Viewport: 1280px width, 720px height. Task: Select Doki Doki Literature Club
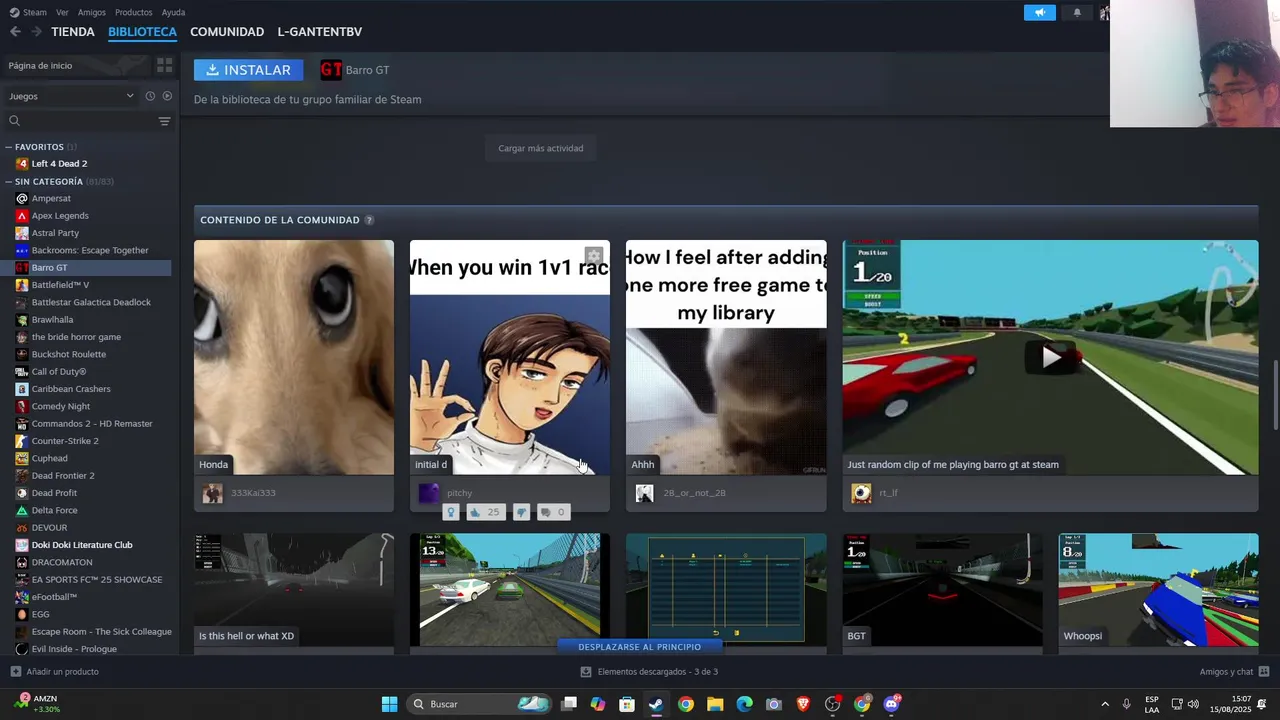[x=82, y=545]
